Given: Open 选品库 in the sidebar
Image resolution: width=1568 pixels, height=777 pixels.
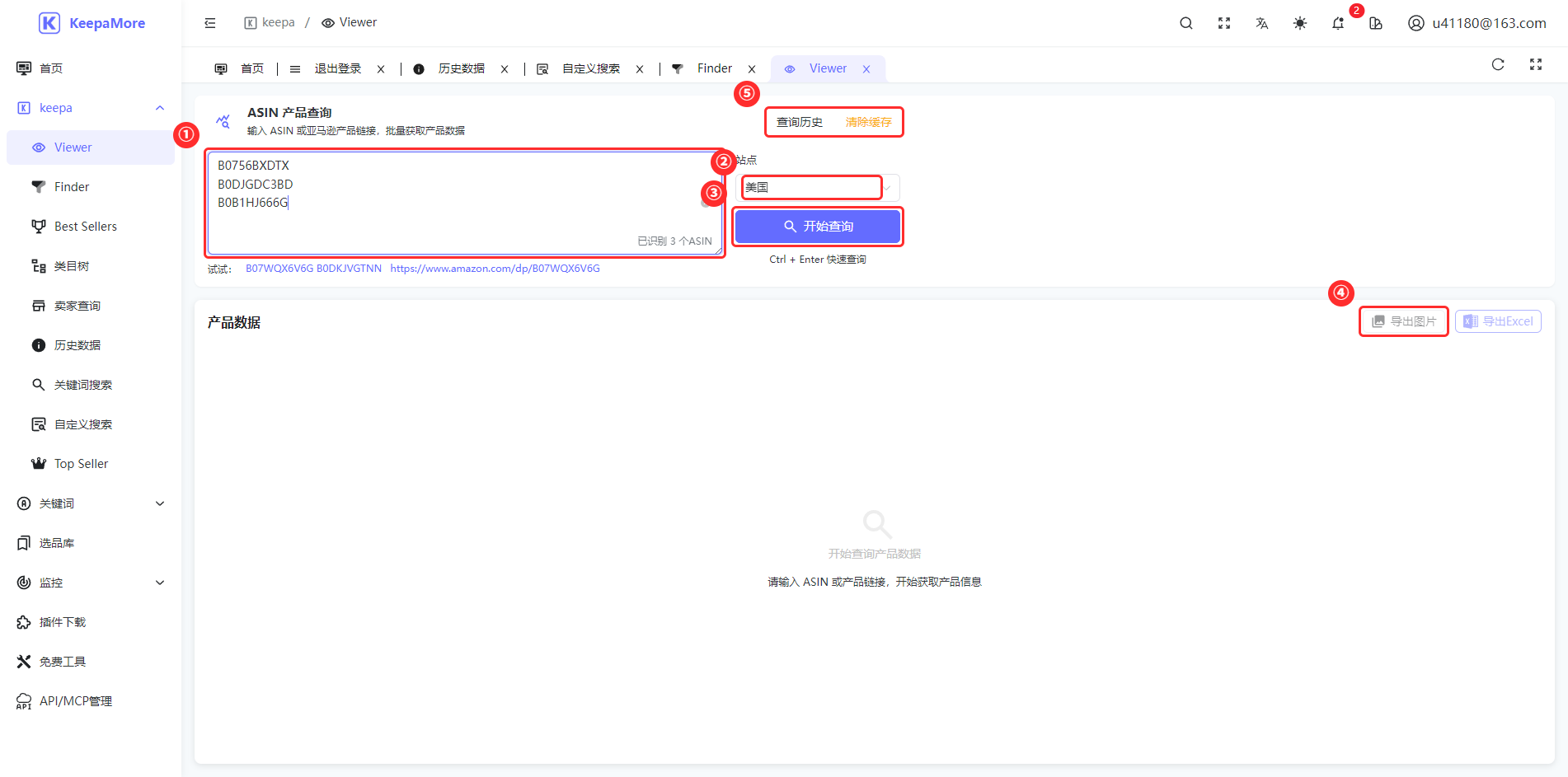Looking at the screenshot, I should click(x=91, y=543).
